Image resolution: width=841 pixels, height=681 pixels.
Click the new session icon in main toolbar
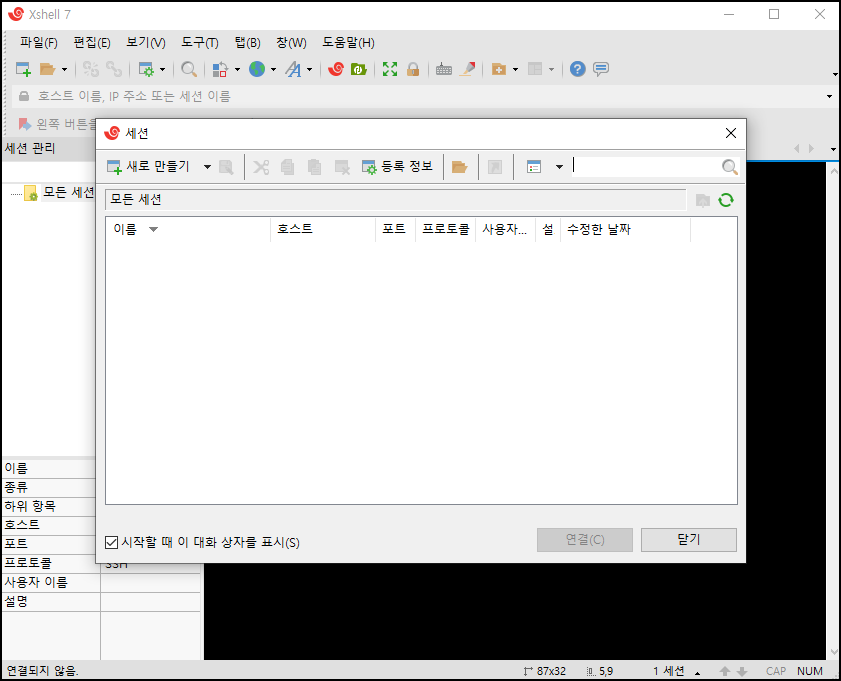click(23, 69)
